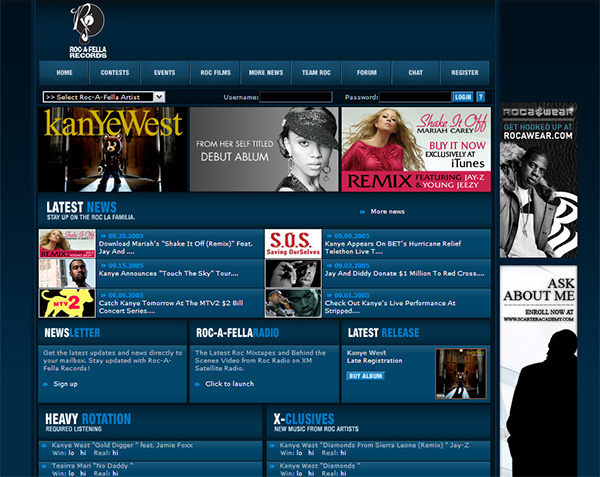Open the Home menu item
600x477 pixels.
coord(64,73)
